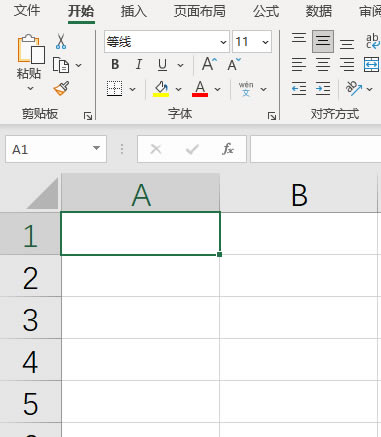The width and height of the screenshot is (381, 437).
Task: Toggle Italic formatting
Action: coord(139,64)
